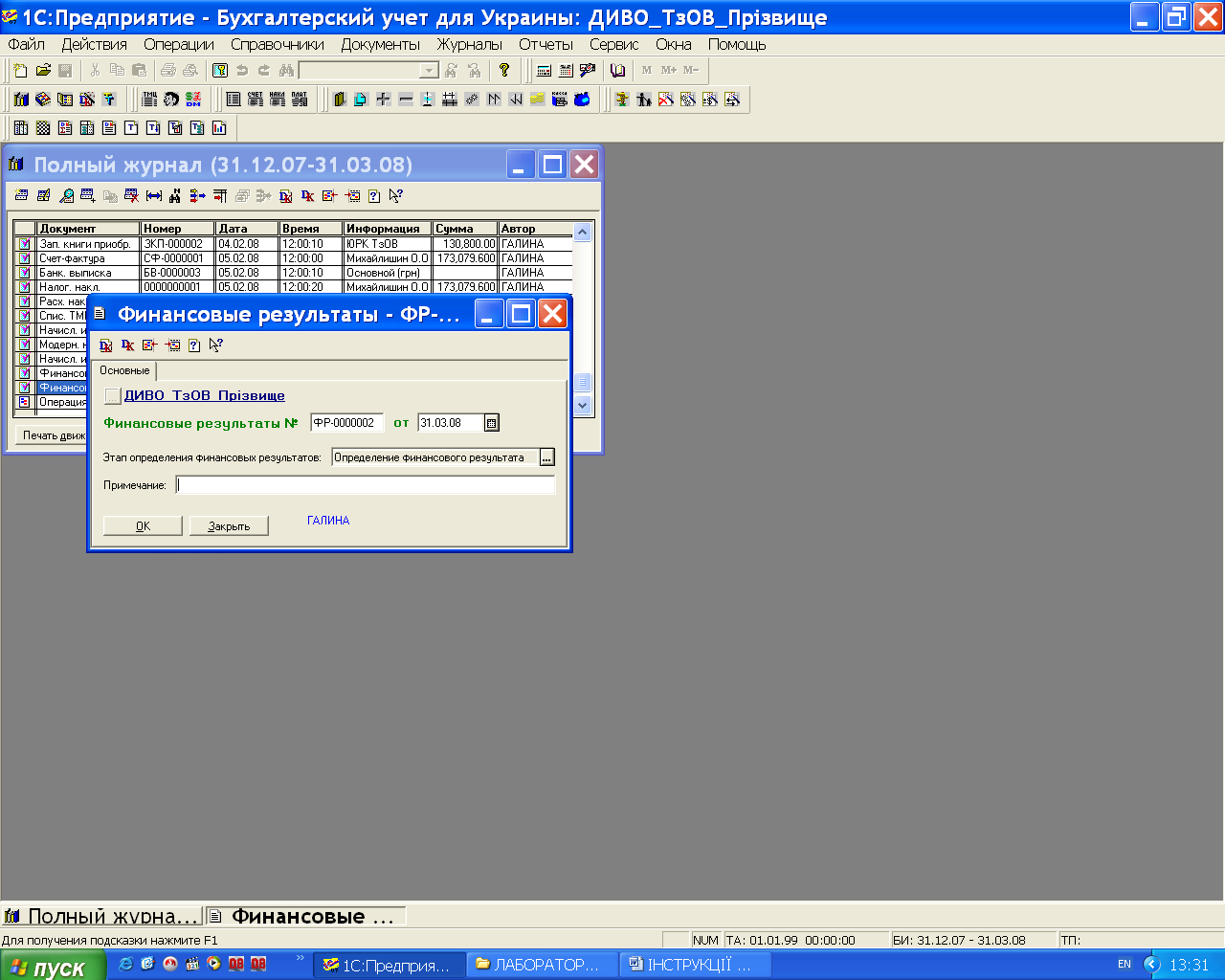
Task: Open the Файл menu
Action: [x=27, y=44]
